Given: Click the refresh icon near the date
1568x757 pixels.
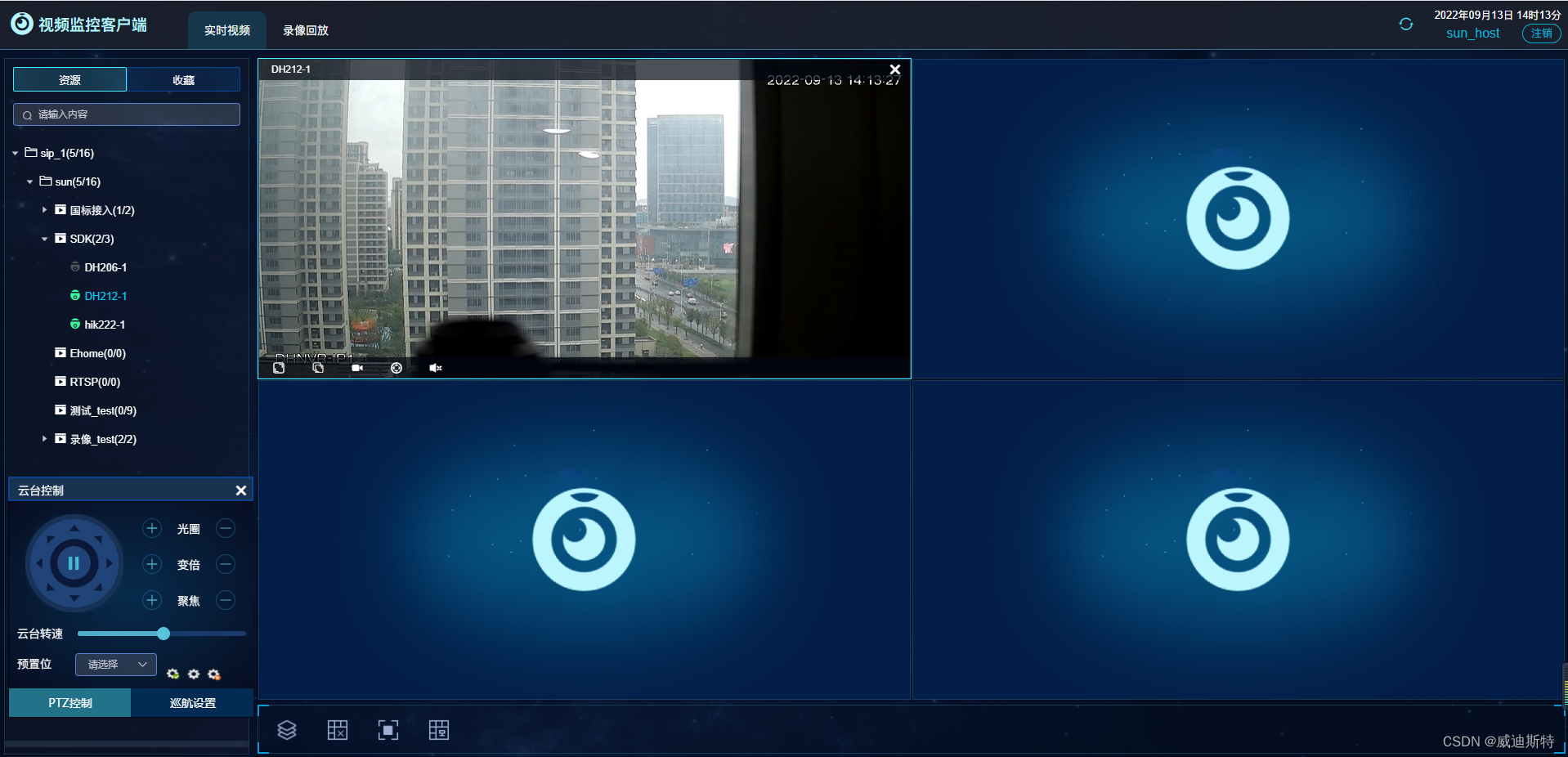Looking at the screenshot, I should (x=1405, y=25).
